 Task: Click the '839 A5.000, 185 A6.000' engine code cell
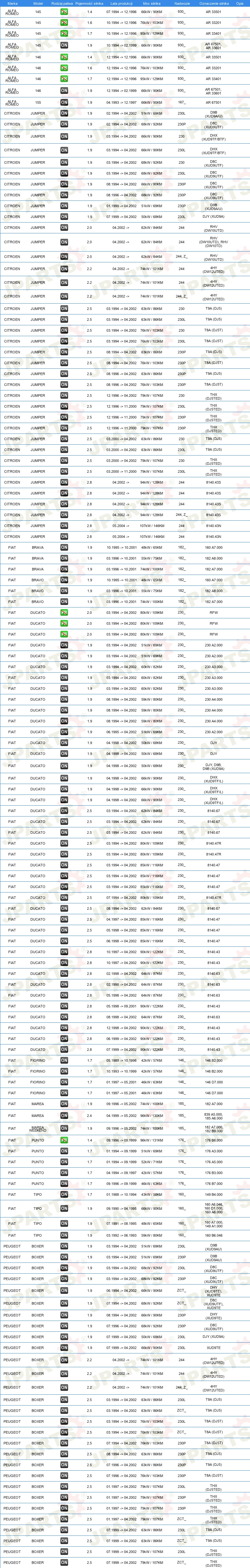[x=214, y=1116]
